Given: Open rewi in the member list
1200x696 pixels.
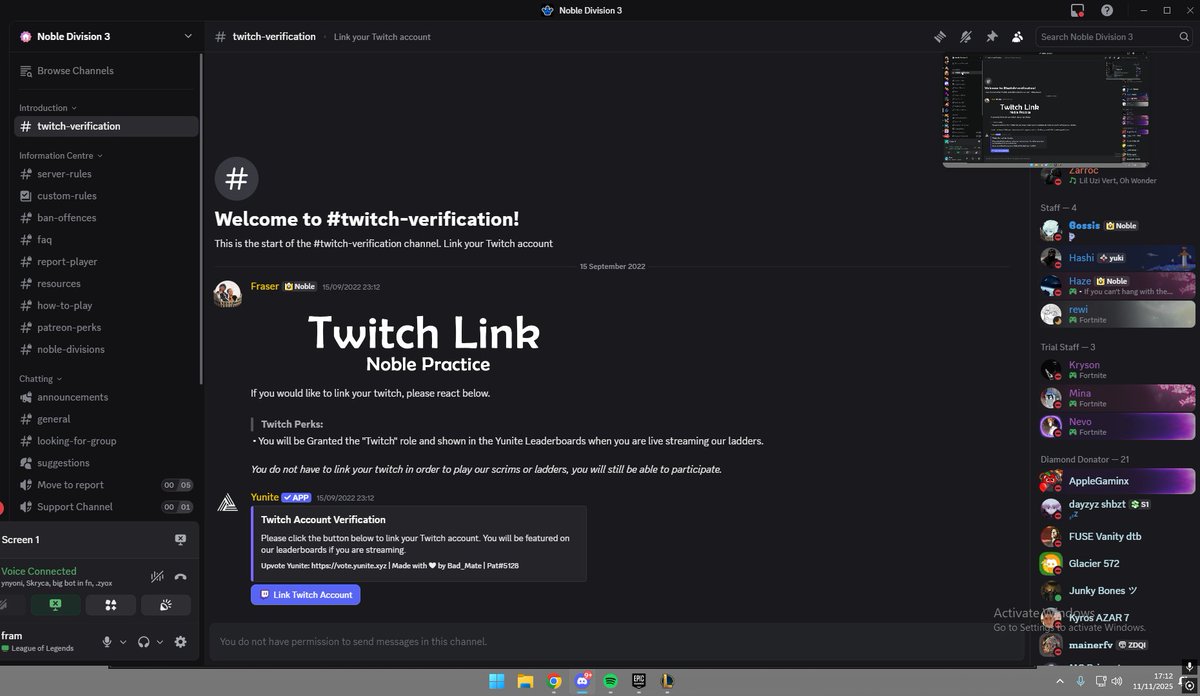Looking at the screenshot, I should pos(1117,314).
